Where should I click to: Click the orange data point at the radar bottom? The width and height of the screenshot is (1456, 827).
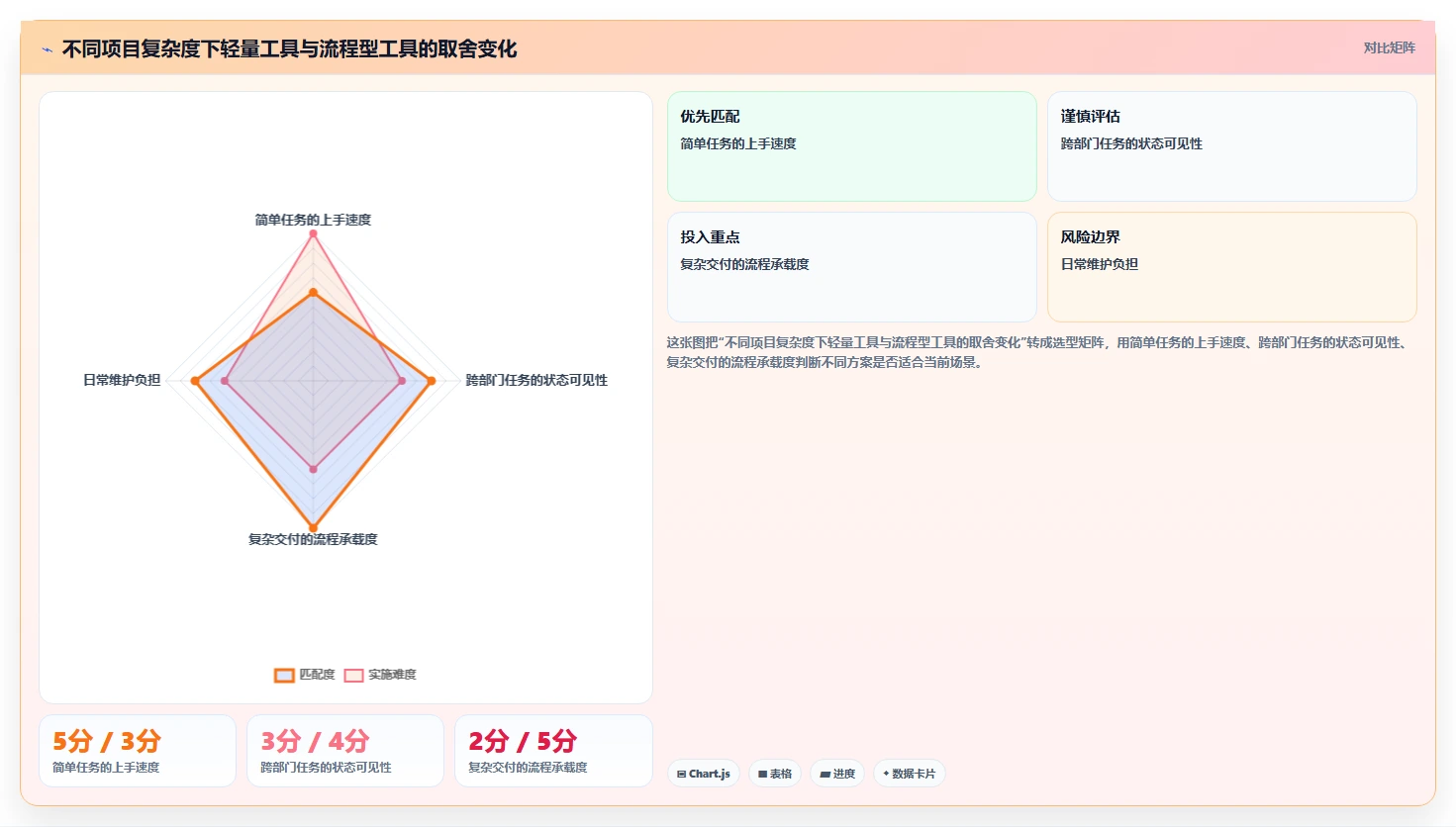point(313,527)
